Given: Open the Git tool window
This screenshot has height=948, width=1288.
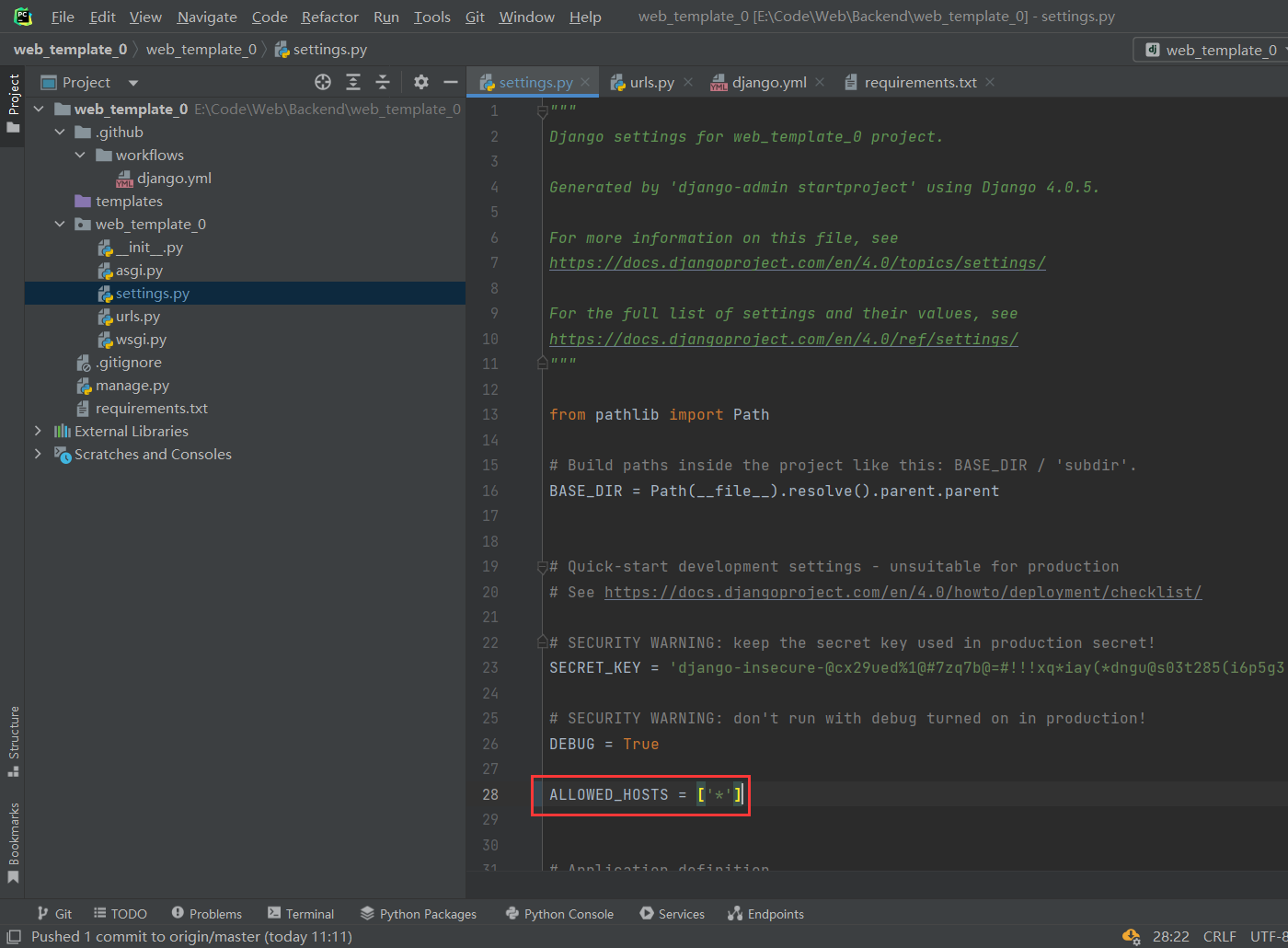Looking at the screenshot, I should point(54,914).
